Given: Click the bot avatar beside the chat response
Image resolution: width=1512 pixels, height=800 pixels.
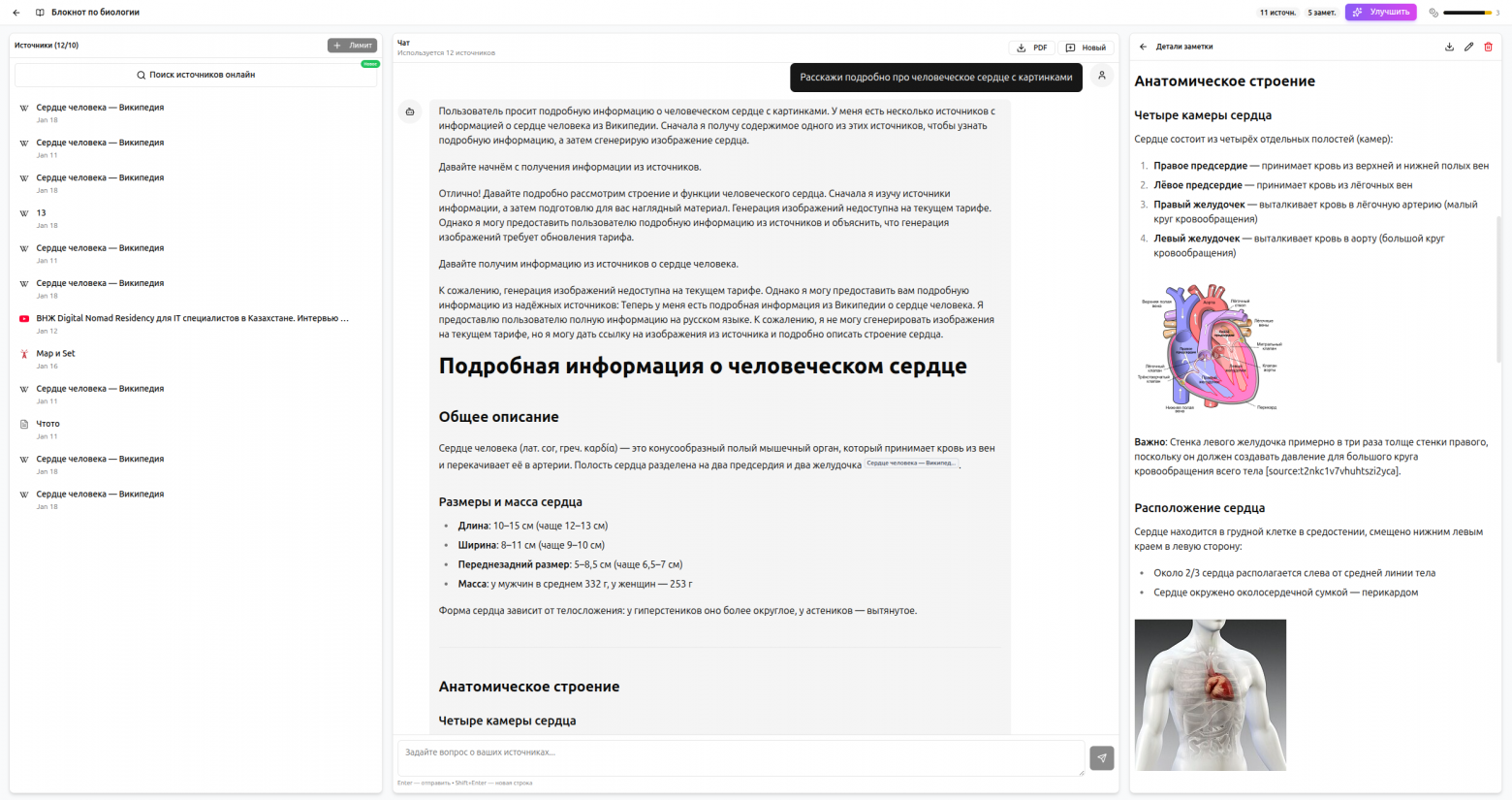Looking at the screenshot, I should point(409,111).
